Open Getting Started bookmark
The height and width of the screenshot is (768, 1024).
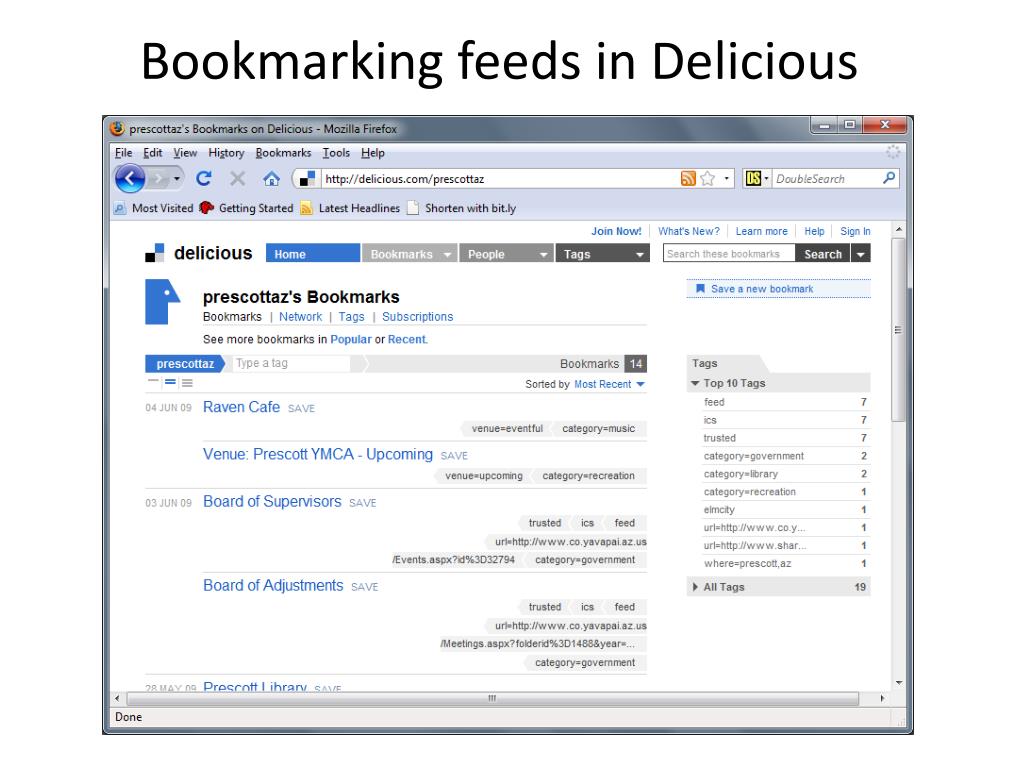(x=247, y=208)
